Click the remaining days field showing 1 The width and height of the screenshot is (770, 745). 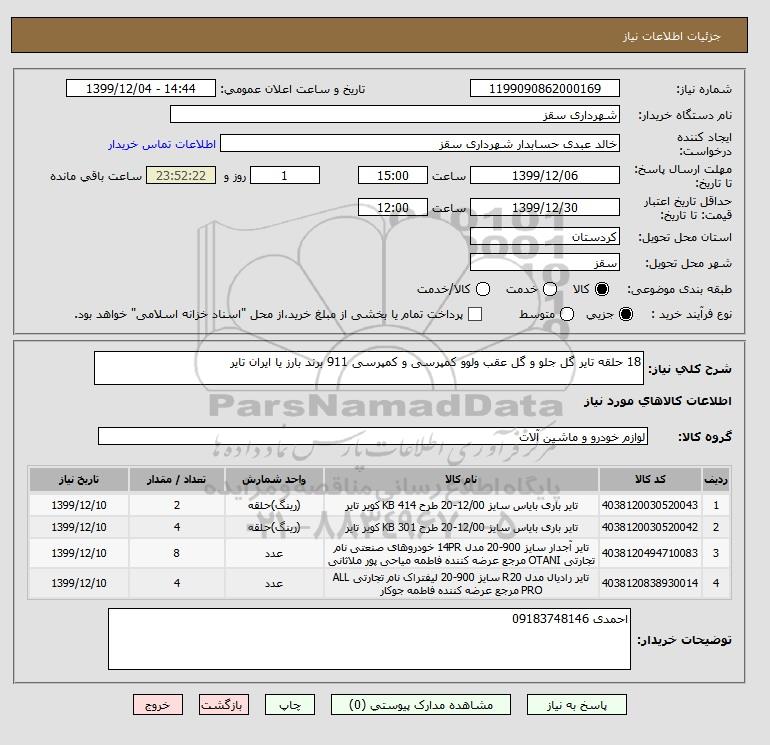pyautogui.click(x=285, y=175)
